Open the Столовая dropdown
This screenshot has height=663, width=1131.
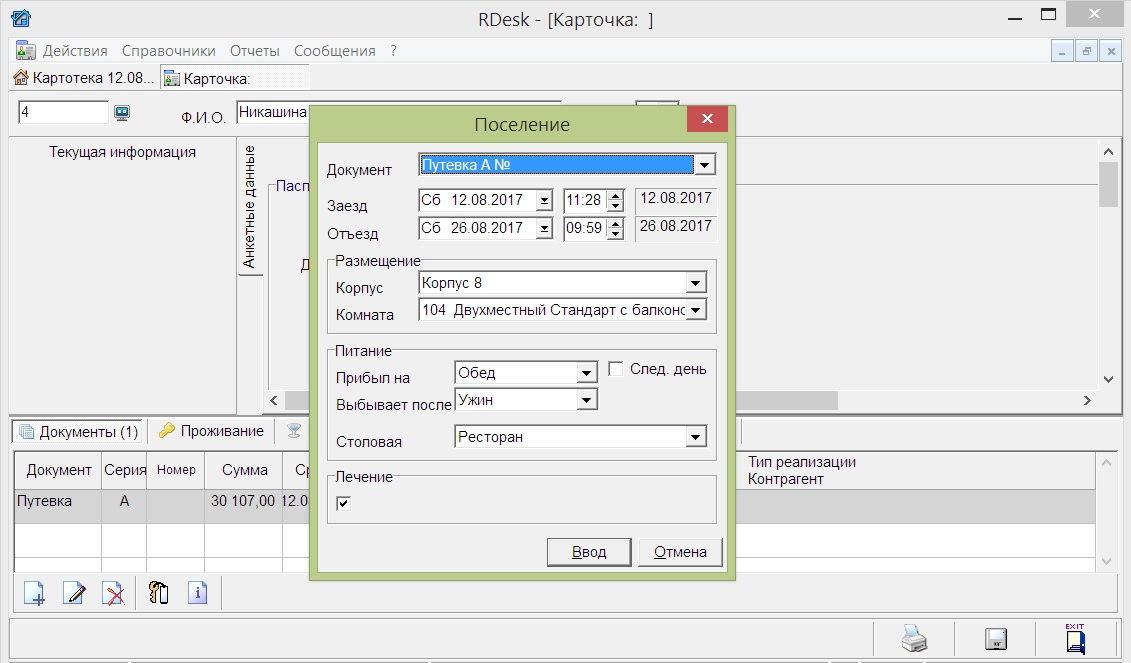pos(696,438)
